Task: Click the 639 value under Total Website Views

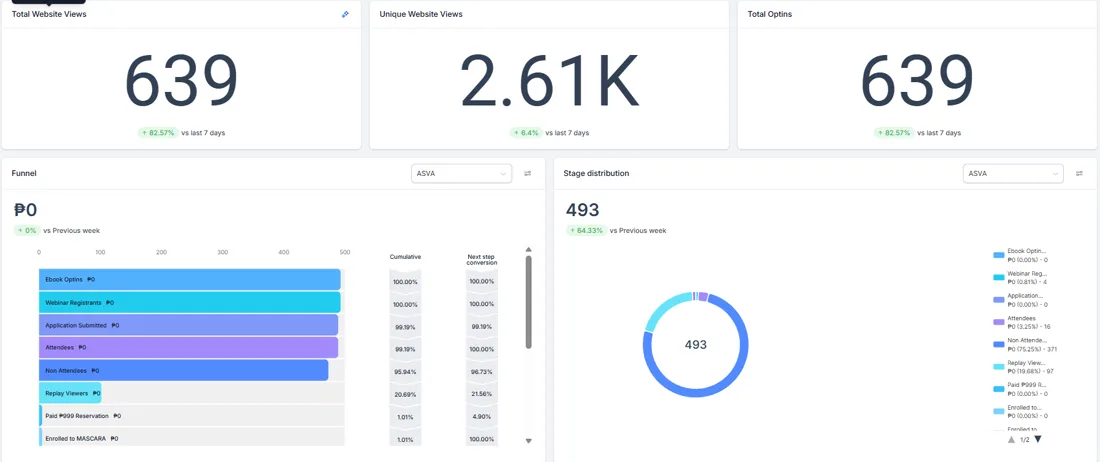Action: (x=181, y=80)
